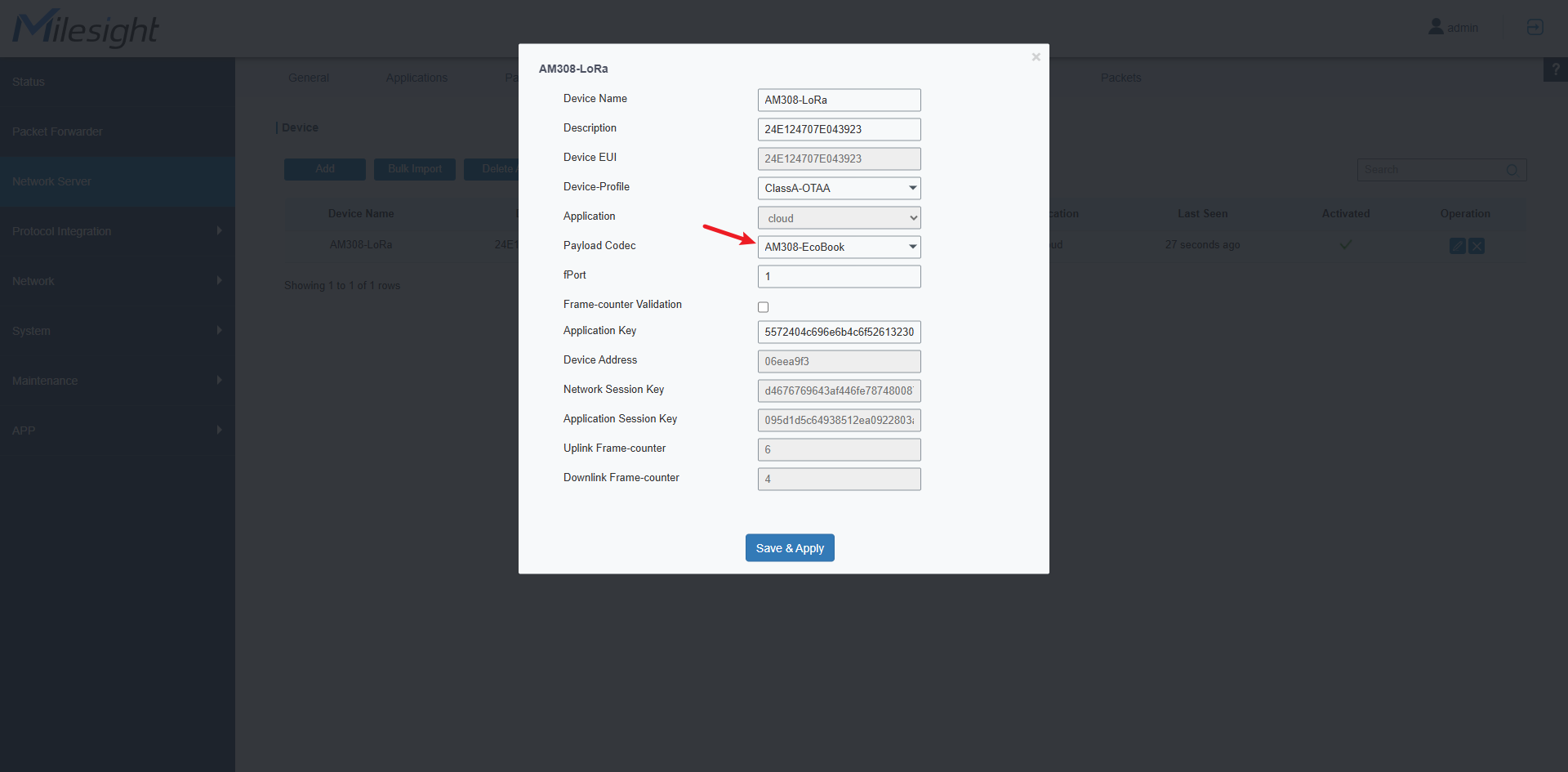Click AM308-LoRa in the device table
This screenshot has height=772, width=1568.
click(x=361, y=244)
